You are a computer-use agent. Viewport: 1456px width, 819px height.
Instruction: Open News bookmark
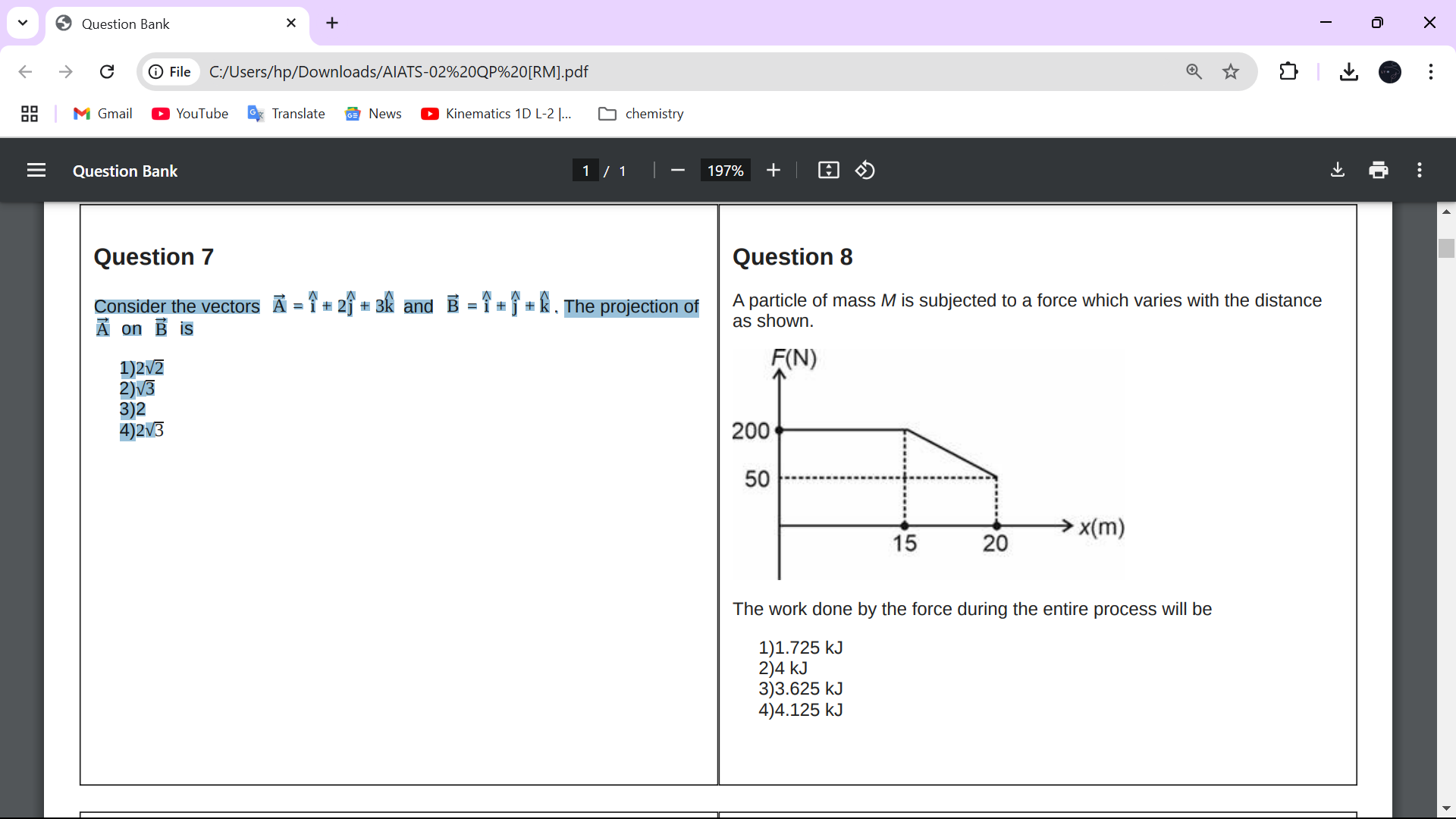[373, 114]
